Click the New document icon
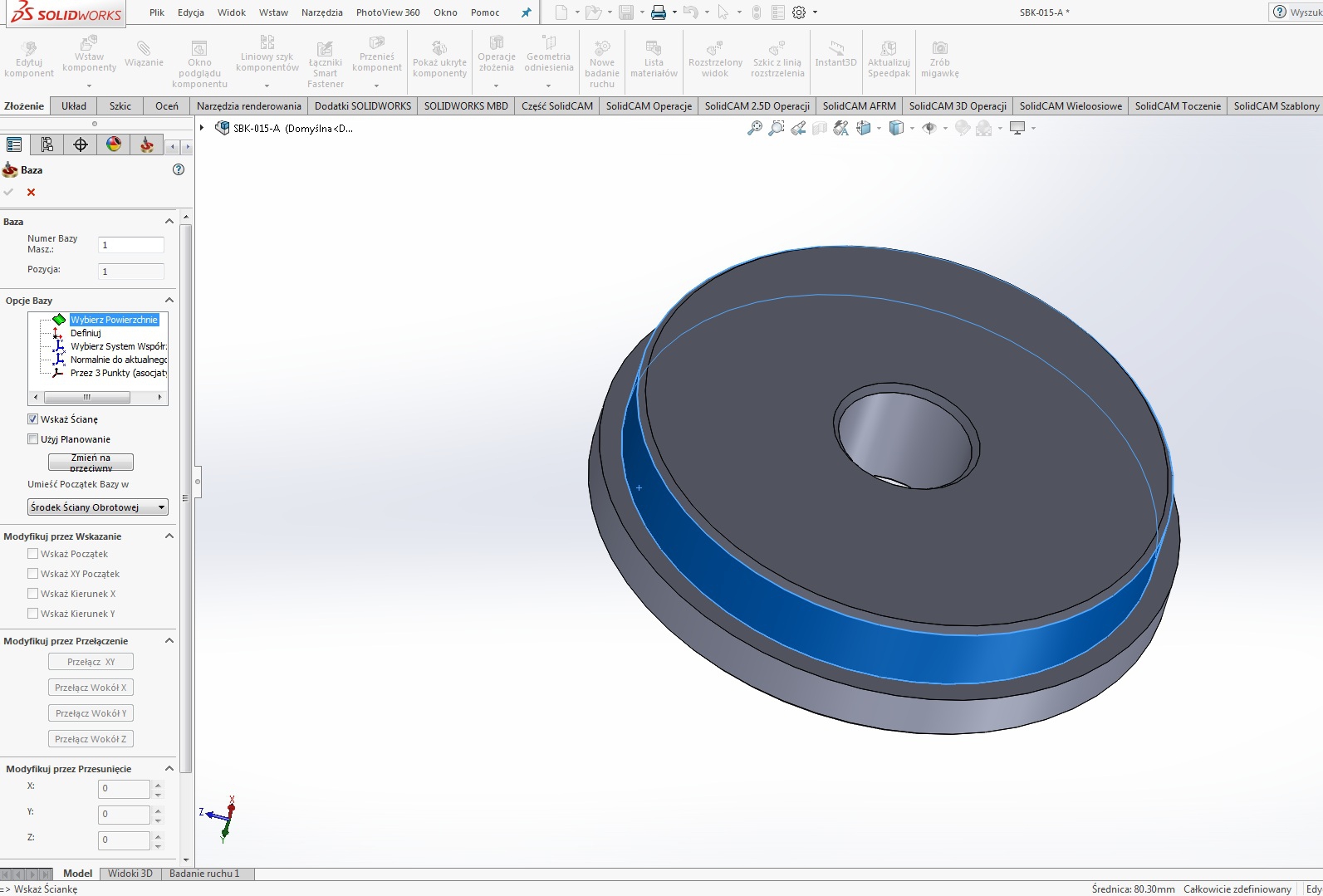This screenshot has height=896, width=1323. pos(561,12)
